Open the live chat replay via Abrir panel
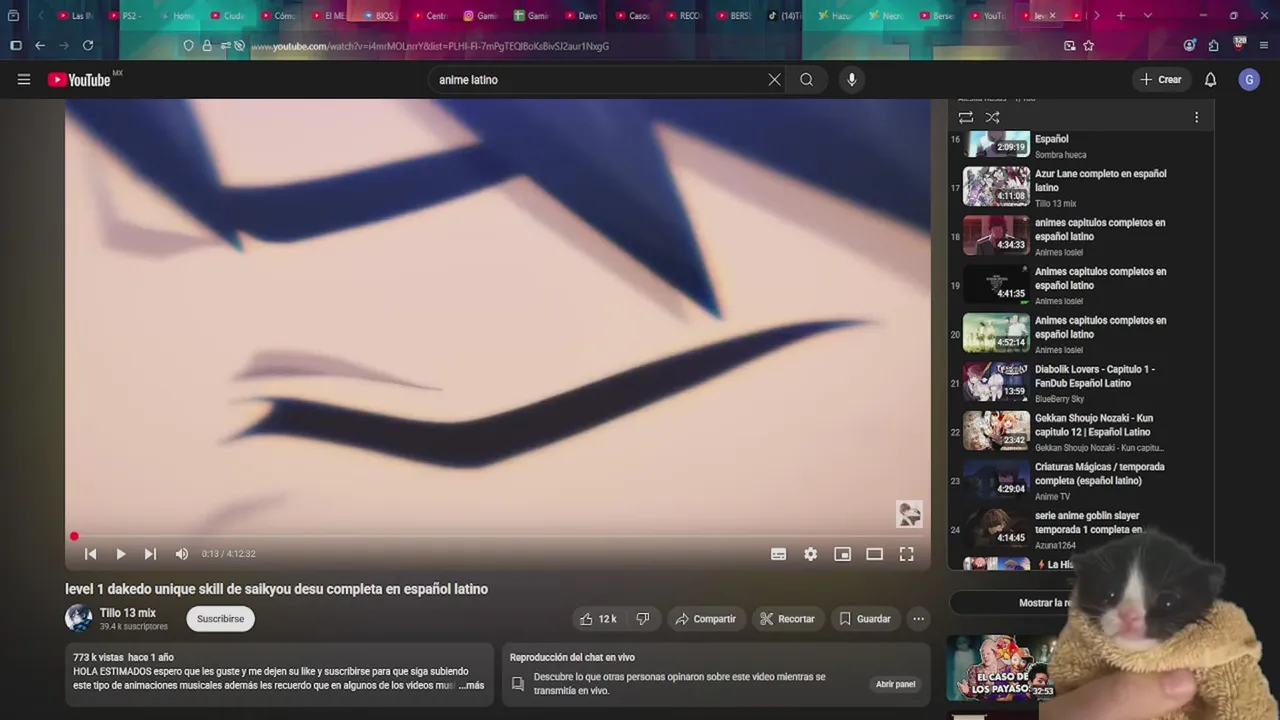1280x720 pixels. [x=895, y=684]
